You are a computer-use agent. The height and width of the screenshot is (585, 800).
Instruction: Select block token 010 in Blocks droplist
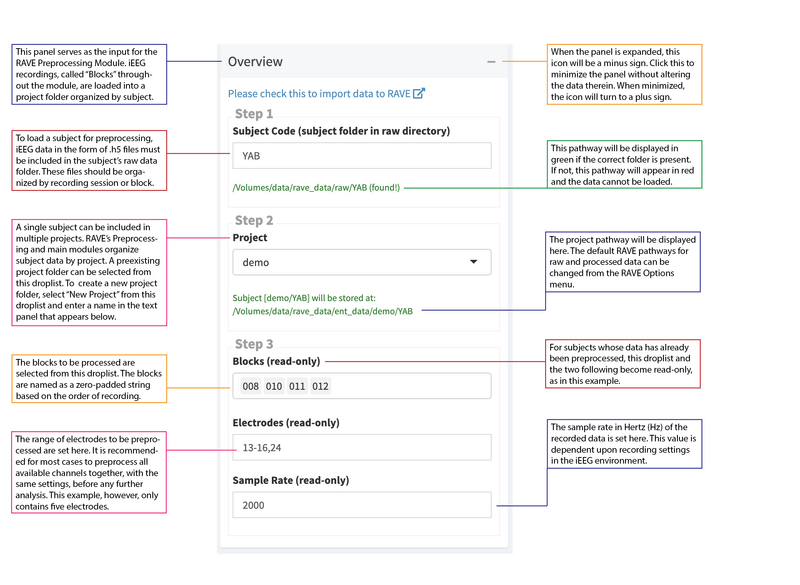pyautogui.click(x=274, y=385)
